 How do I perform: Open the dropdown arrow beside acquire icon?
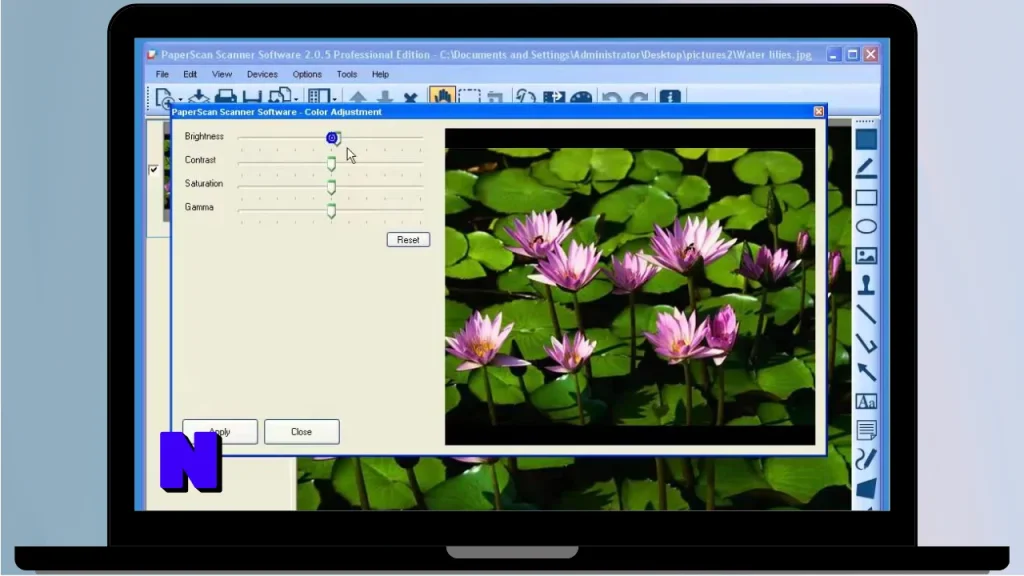180,99
